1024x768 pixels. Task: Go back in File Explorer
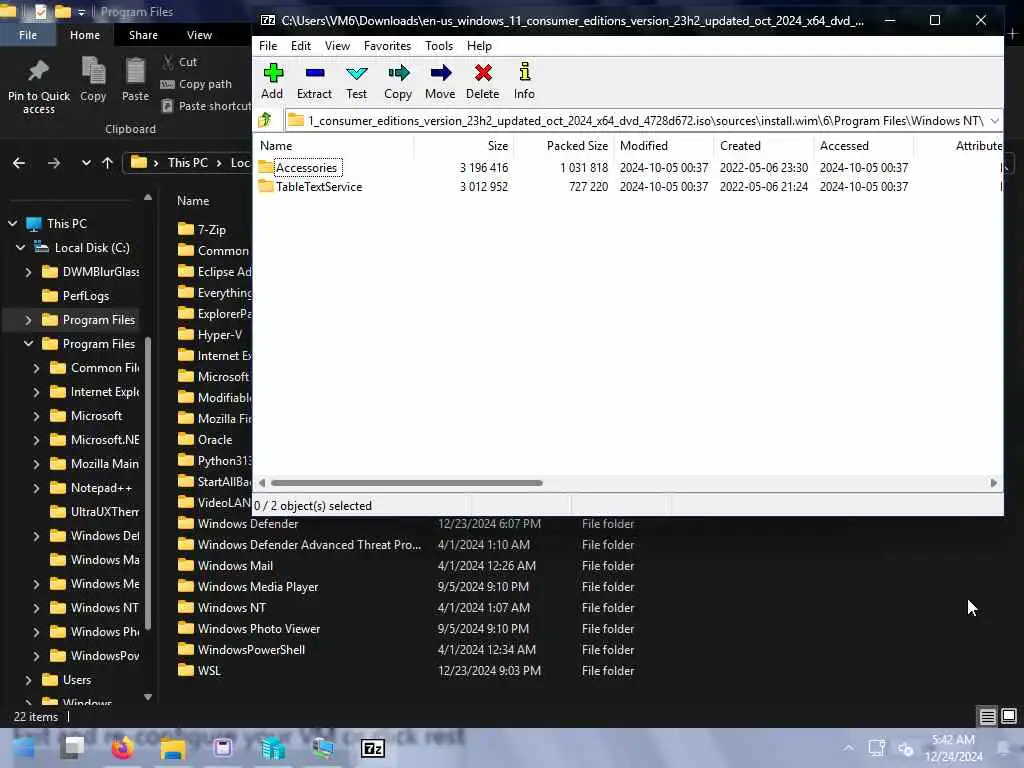point(19,163)
